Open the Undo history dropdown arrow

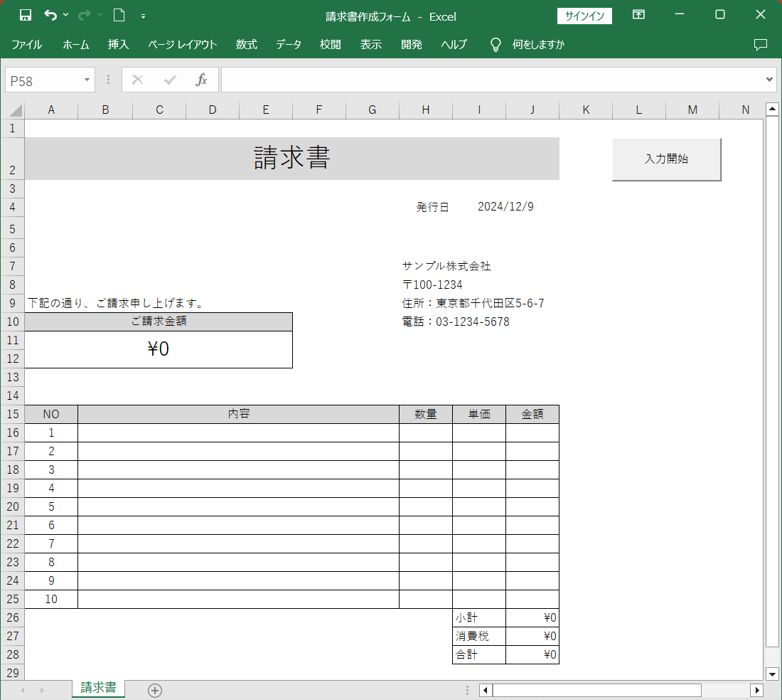point(66,15)
